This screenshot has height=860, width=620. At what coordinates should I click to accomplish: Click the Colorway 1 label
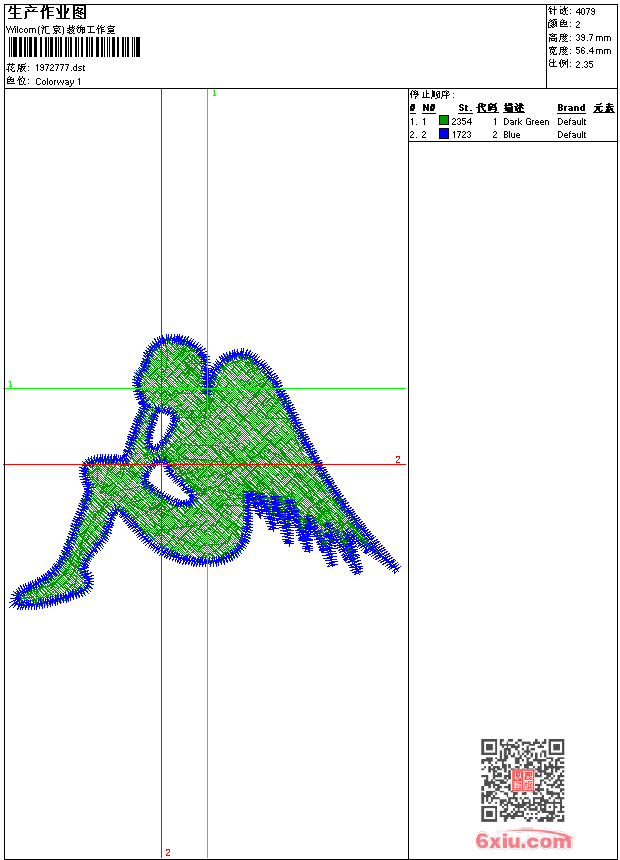pos(58,81)
